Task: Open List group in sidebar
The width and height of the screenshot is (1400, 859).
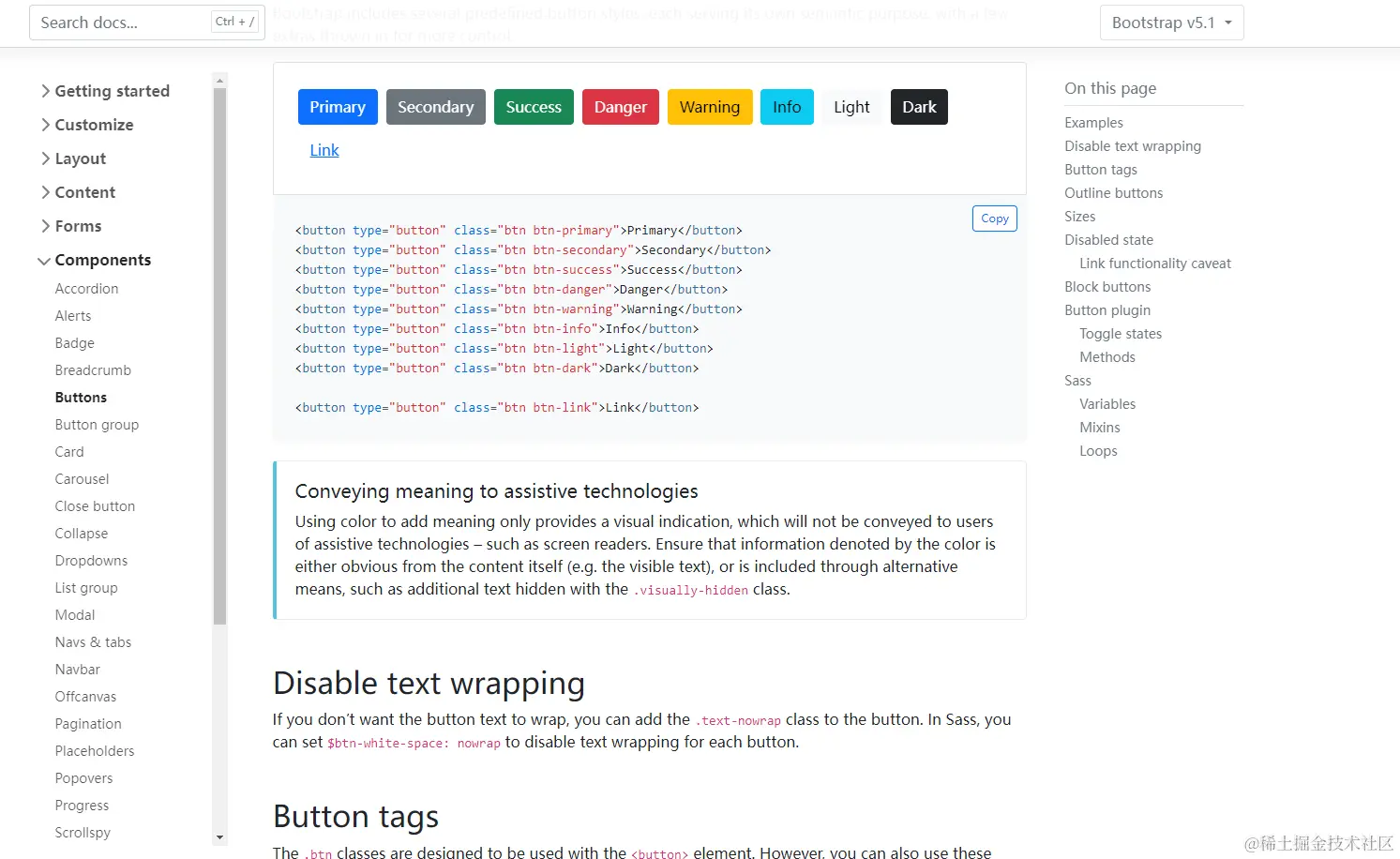Action: (x=86, y=588)
